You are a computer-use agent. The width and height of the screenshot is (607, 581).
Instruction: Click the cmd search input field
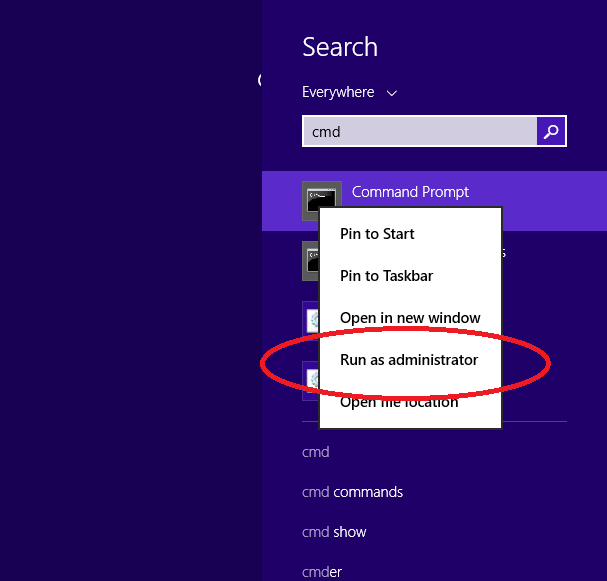pyautogui.click(x=420, y=131)
